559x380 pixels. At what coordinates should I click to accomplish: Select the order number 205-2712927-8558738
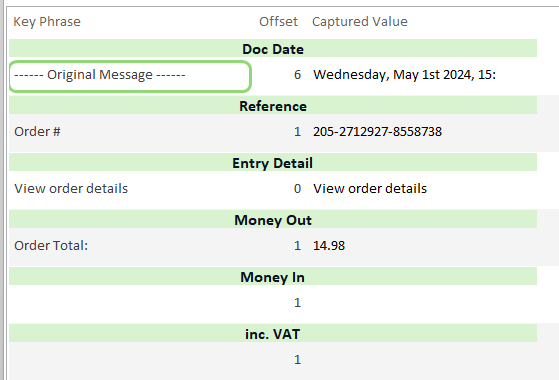377,132
